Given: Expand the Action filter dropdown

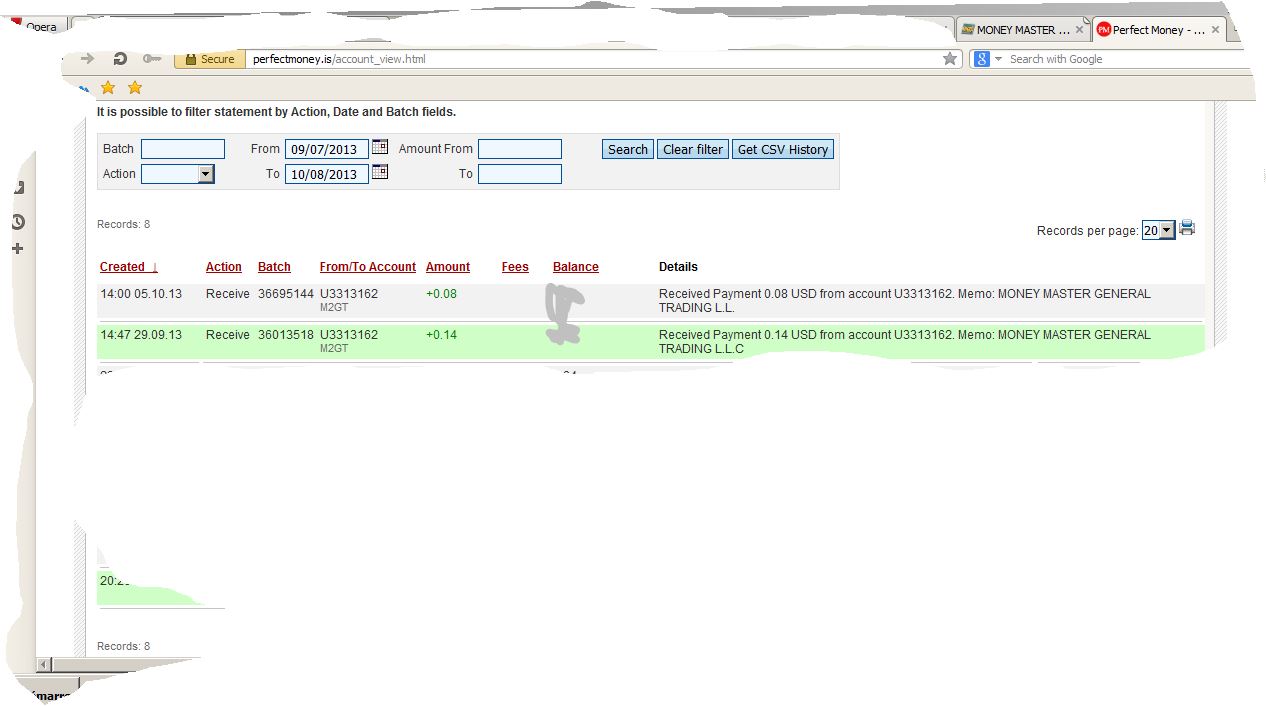Looking at the screenshot, I should pyautogui.click(x=205, y=174).
